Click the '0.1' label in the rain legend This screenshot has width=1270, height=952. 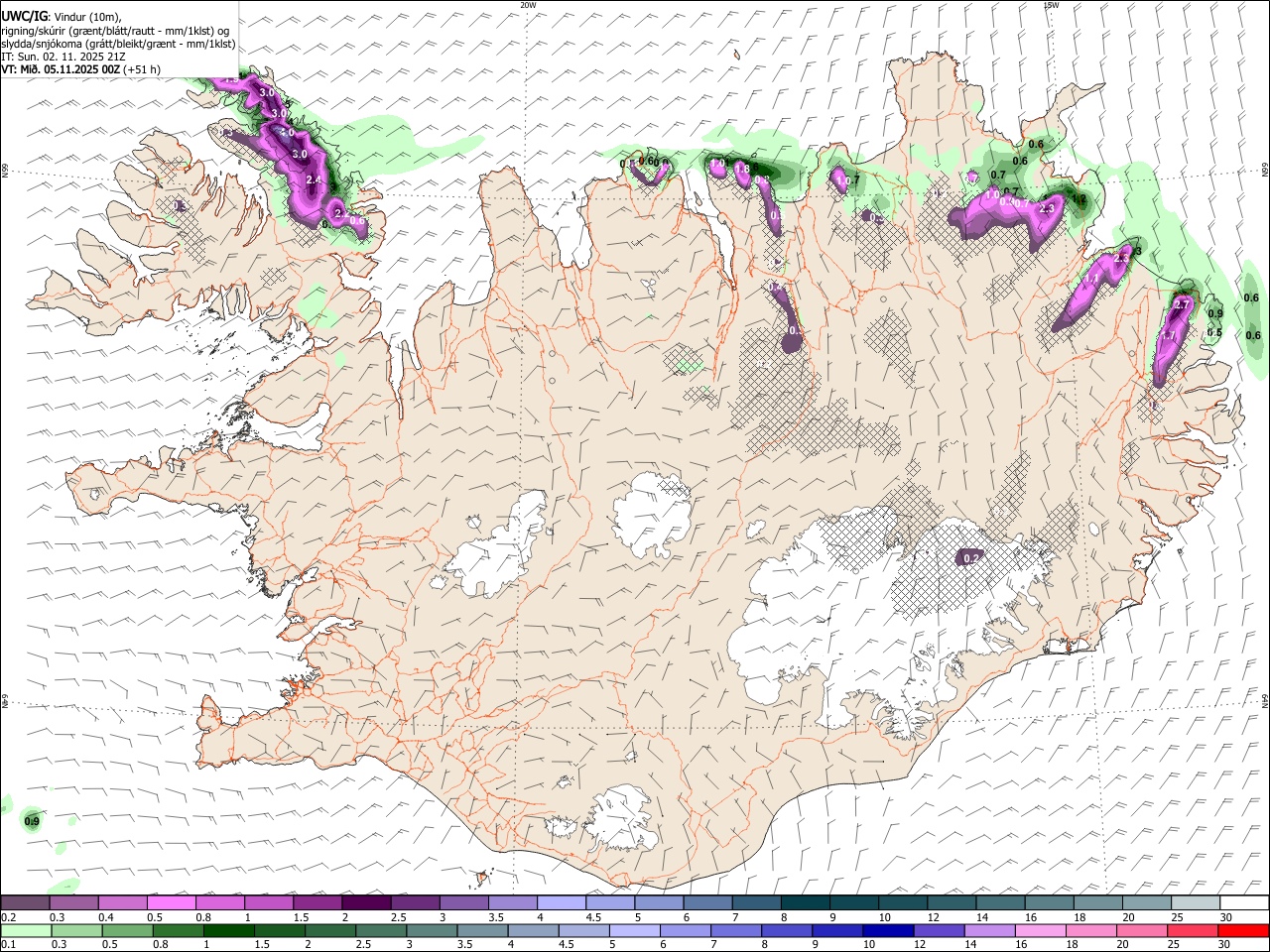tap(9, 944)
